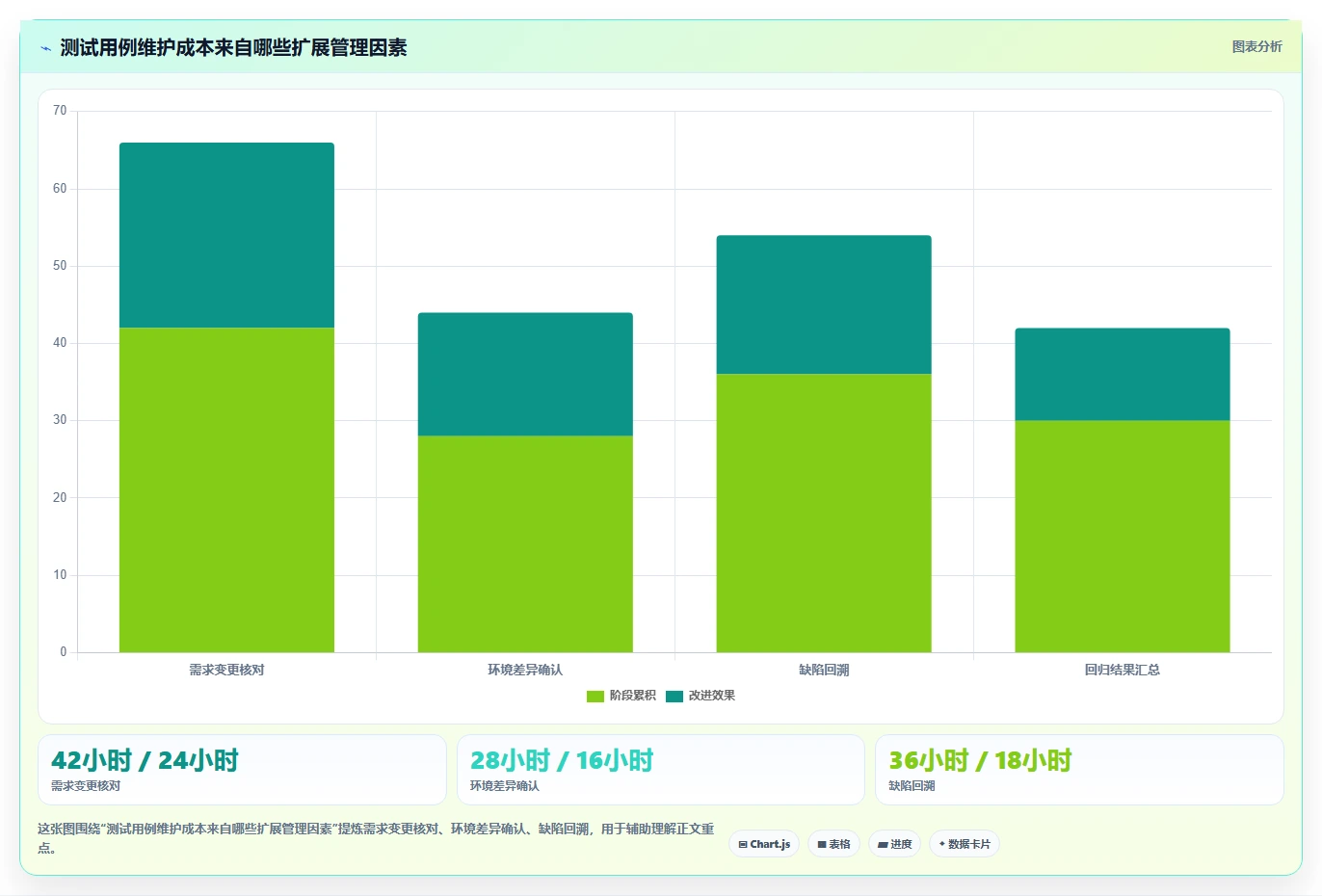1322x896 pixels.
Task: Click the y-axis value 20
Action: 60,498
